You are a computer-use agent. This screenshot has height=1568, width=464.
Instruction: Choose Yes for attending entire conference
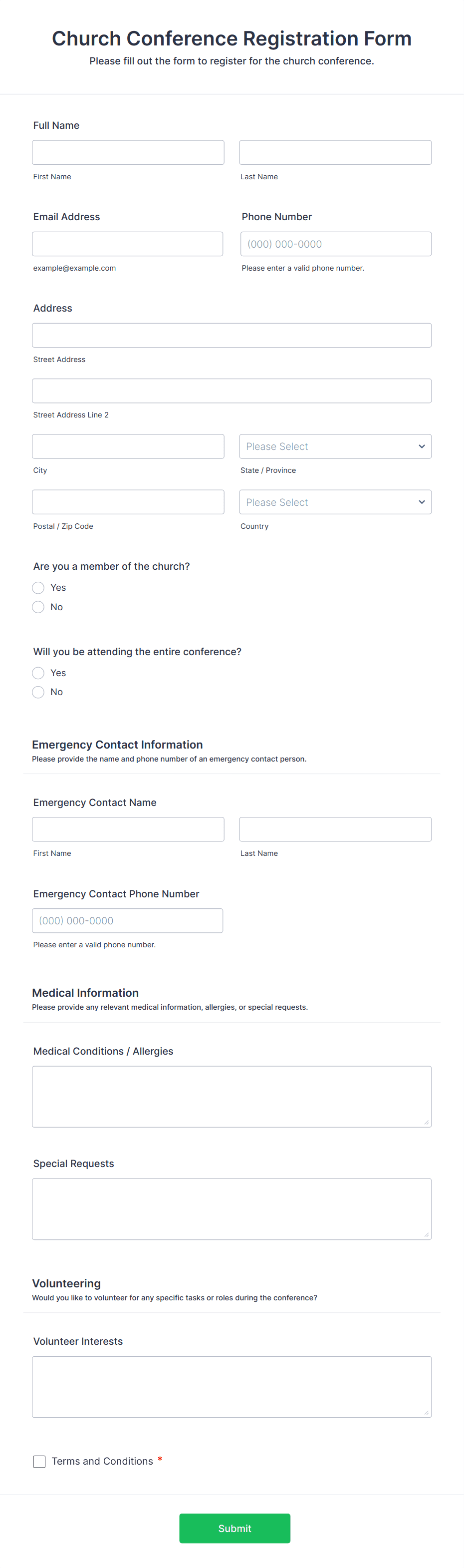pos(38,673)
